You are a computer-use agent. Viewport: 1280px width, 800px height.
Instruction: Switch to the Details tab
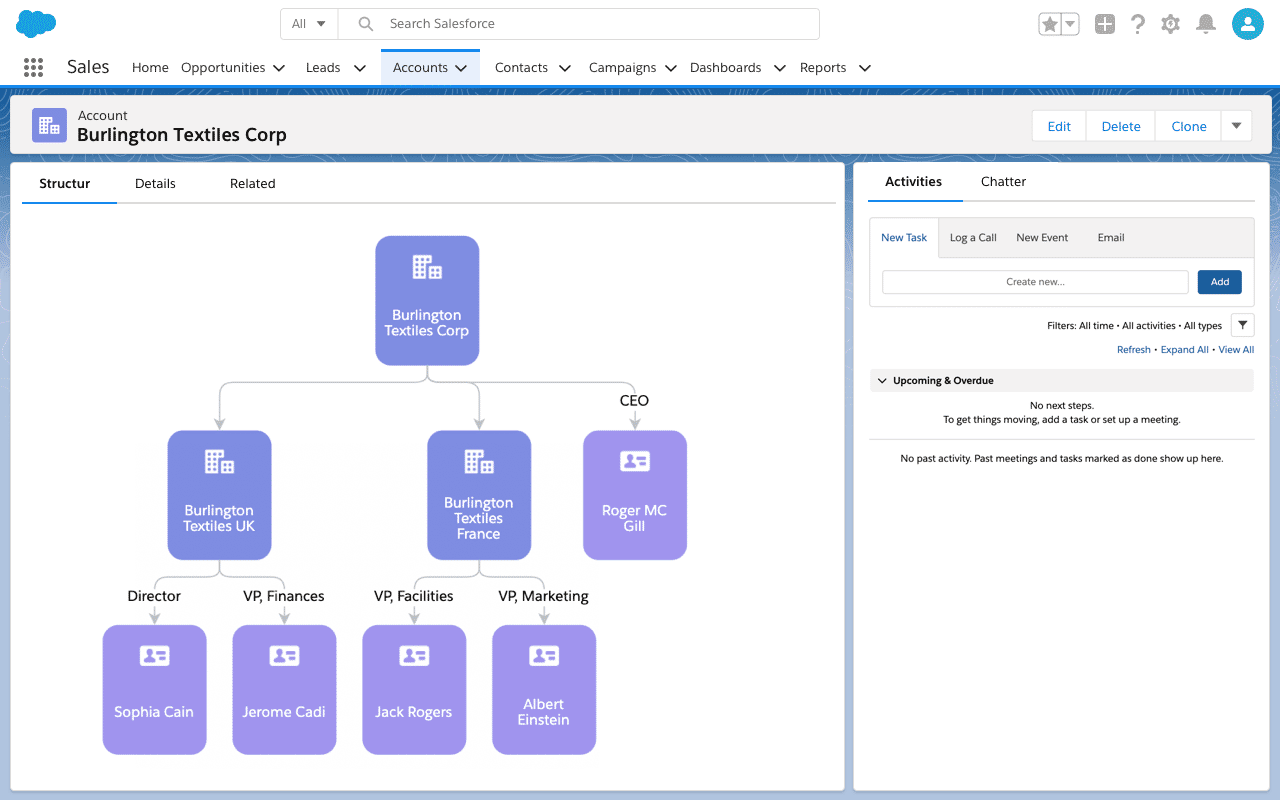click(155, 184)
